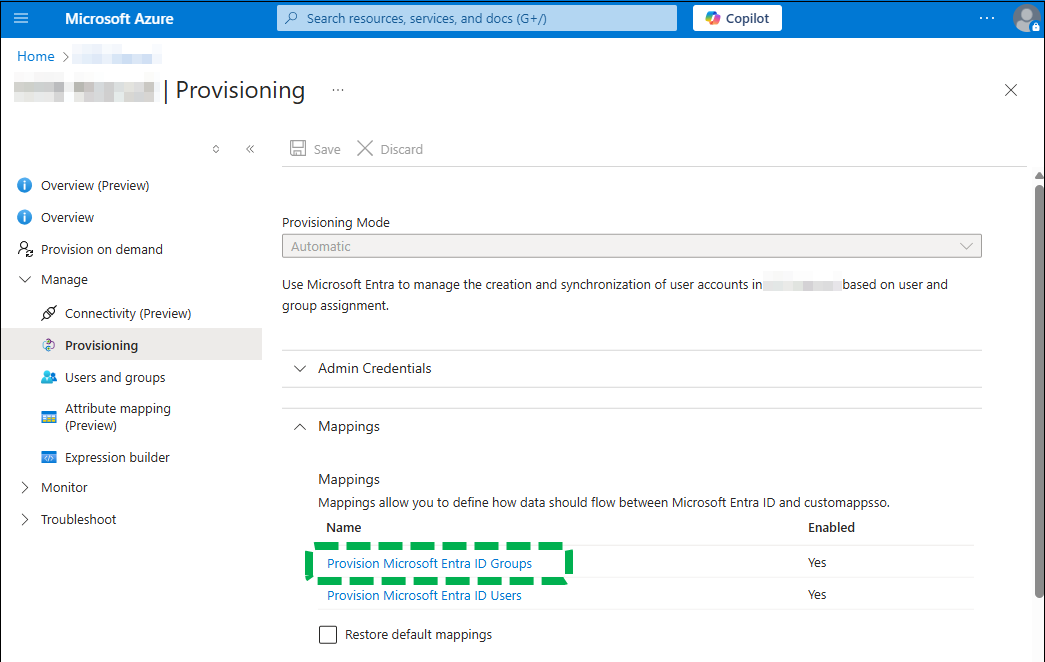
Task: Click the Save disk icon
Action: point(298,149)
